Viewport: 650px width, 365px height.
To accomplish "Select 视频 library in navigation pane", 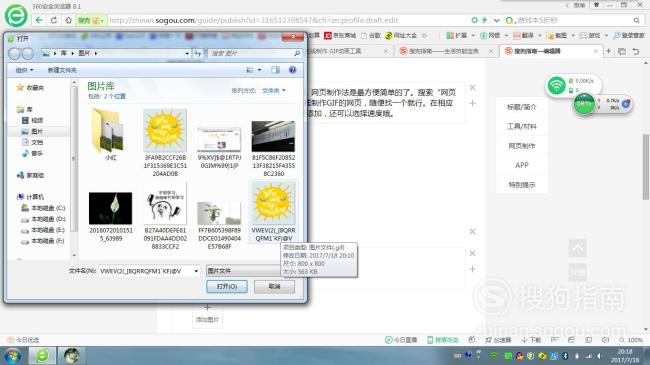I will [32, 120].
